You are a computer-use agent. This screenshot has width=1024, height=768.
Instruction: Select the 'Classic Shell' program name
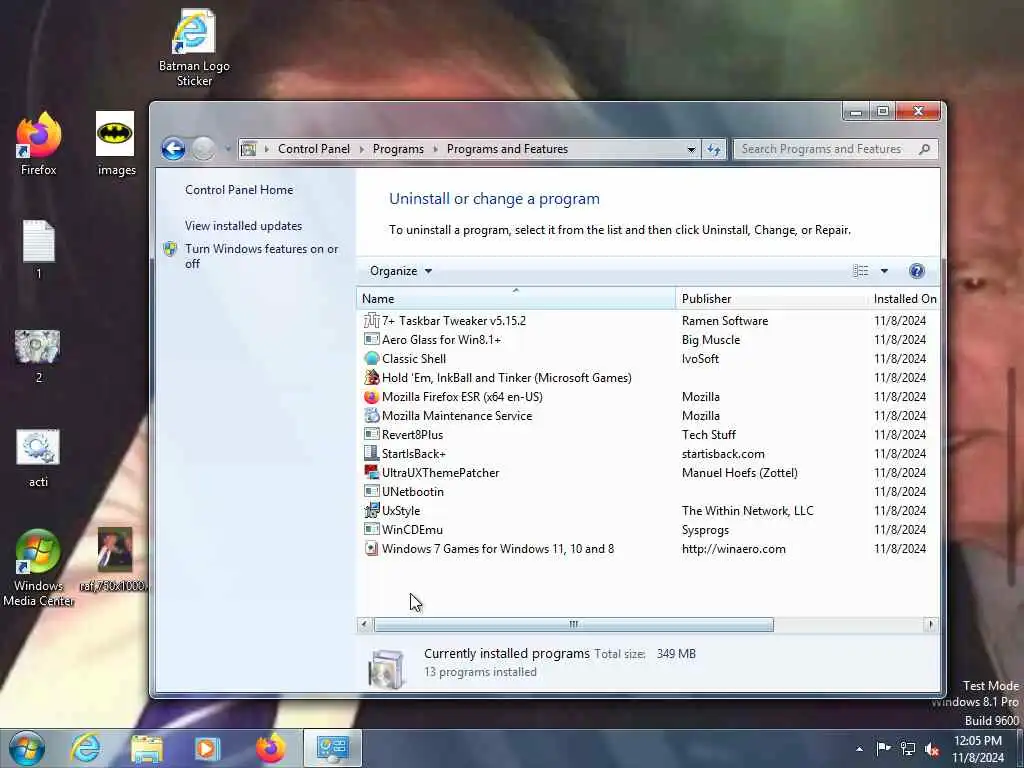tap(414, 359)
